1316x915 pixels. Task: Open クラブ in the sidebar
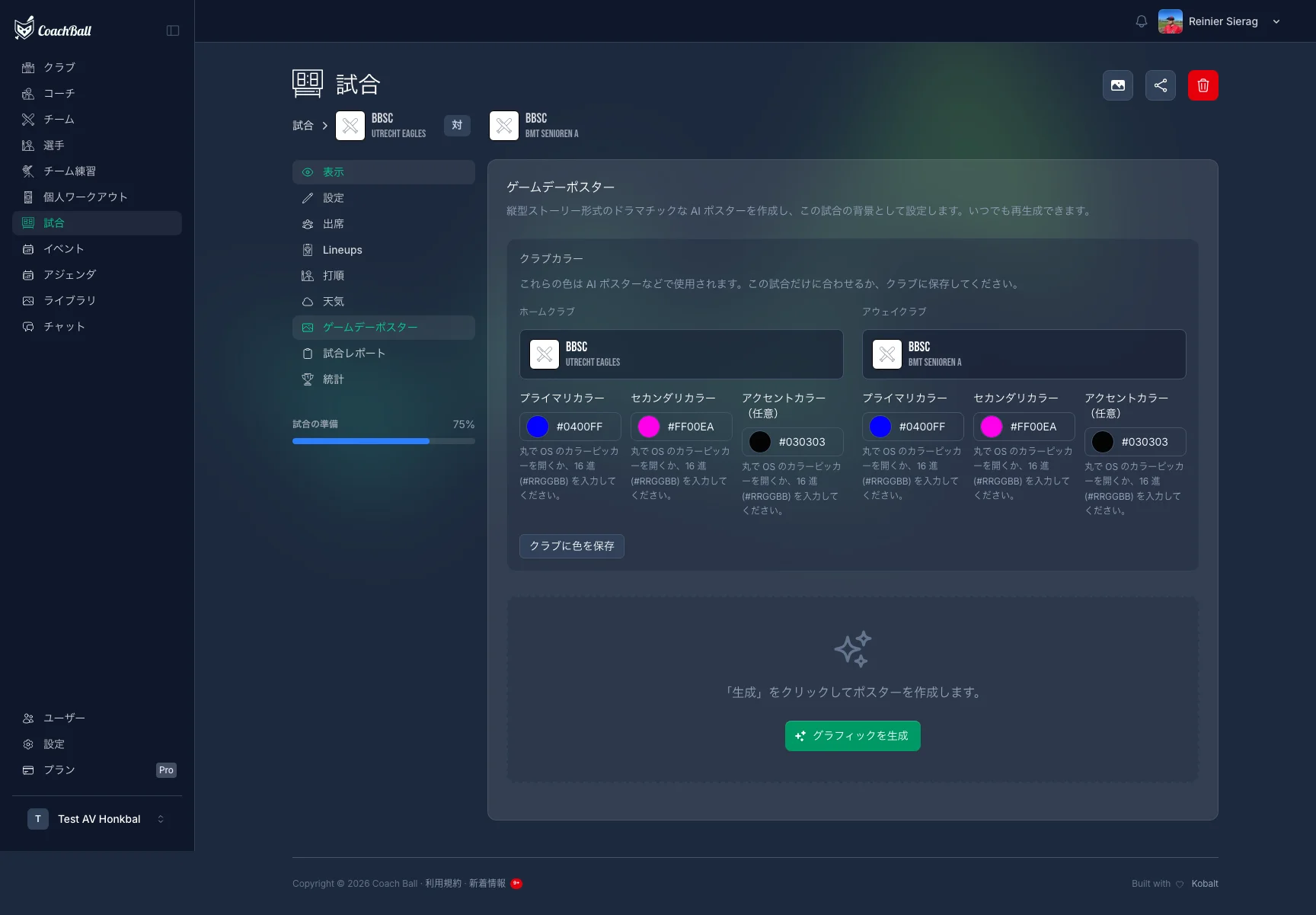click(x=97, y=67)
